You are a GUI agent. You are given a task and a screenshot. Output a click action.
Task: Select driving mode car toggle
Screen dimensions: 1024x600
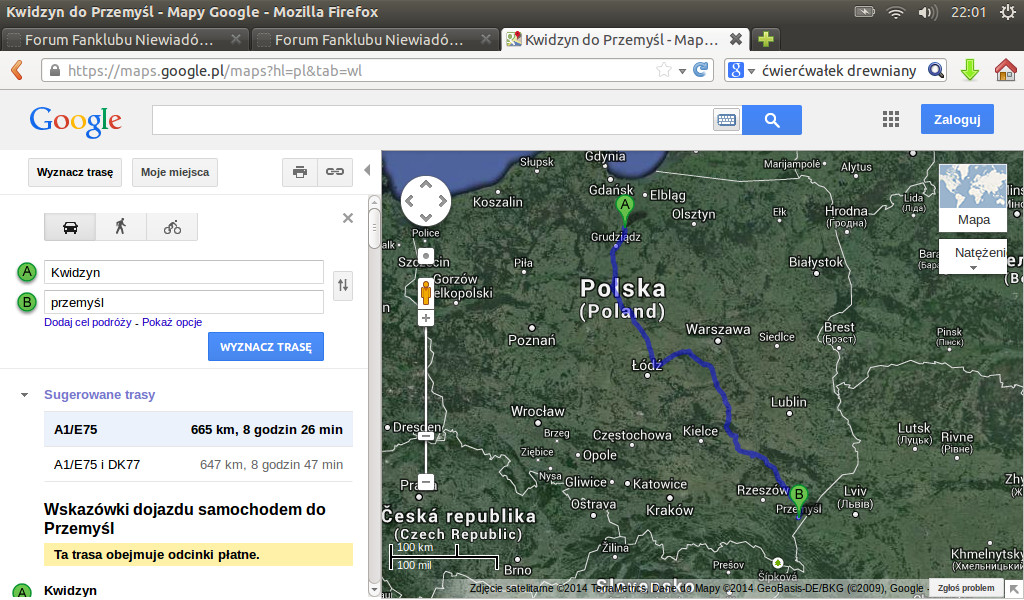coord(70,227)
